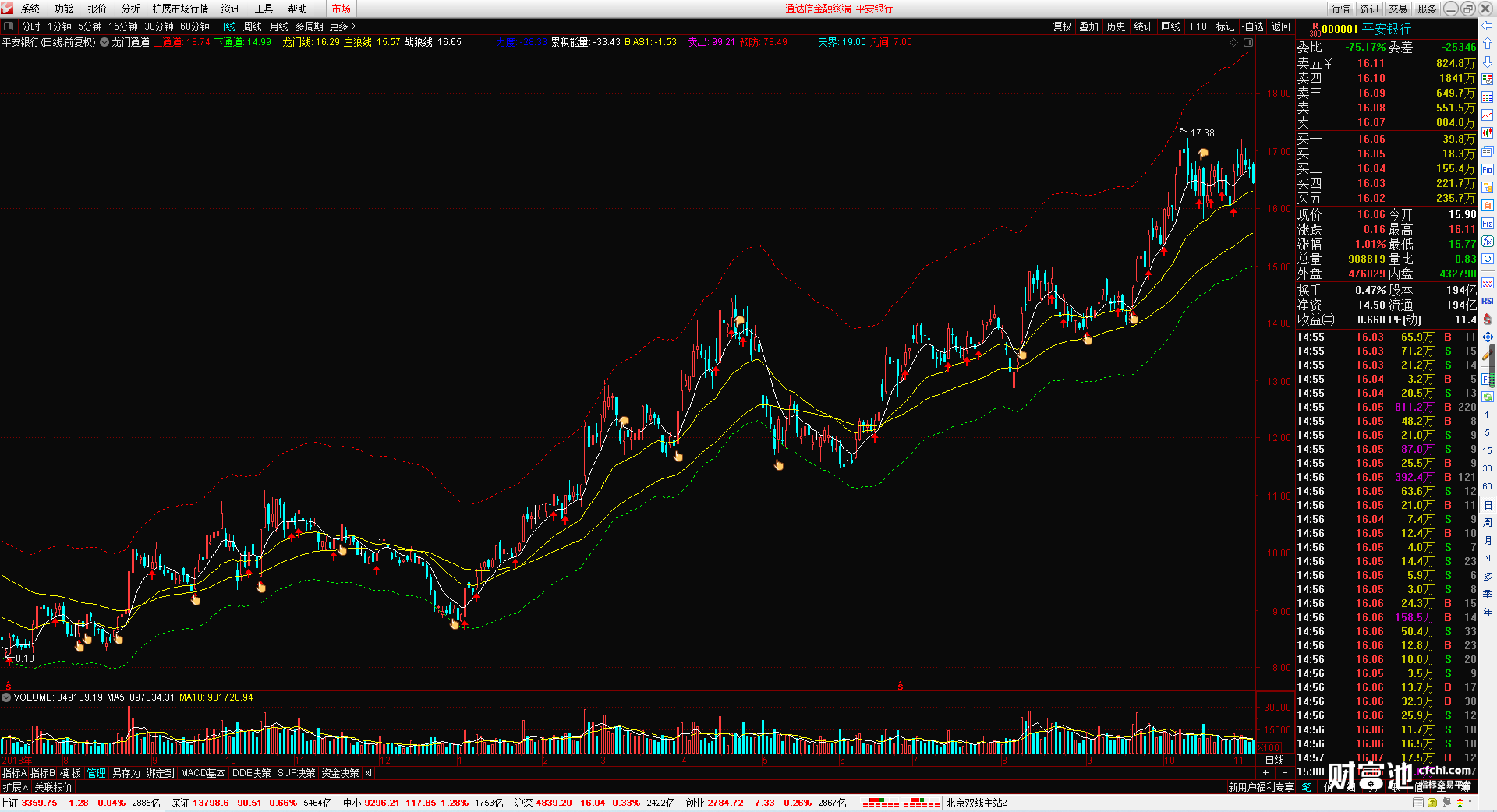Open the 系统 menu

(x=30, y=9)
